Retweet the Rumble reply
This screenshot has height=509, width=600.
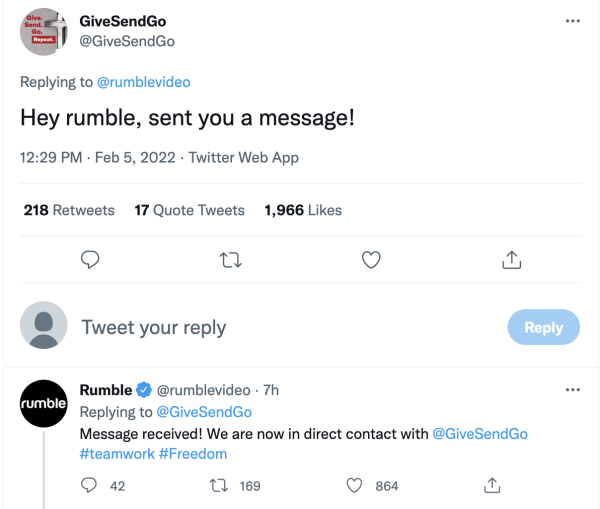(x=216, y=486)
